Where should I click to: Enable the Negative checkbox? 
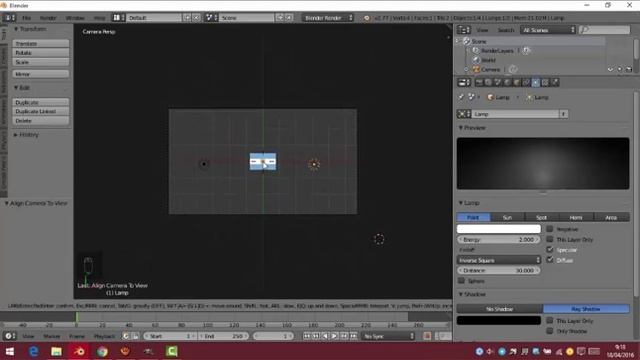click(x=550, y=229)
